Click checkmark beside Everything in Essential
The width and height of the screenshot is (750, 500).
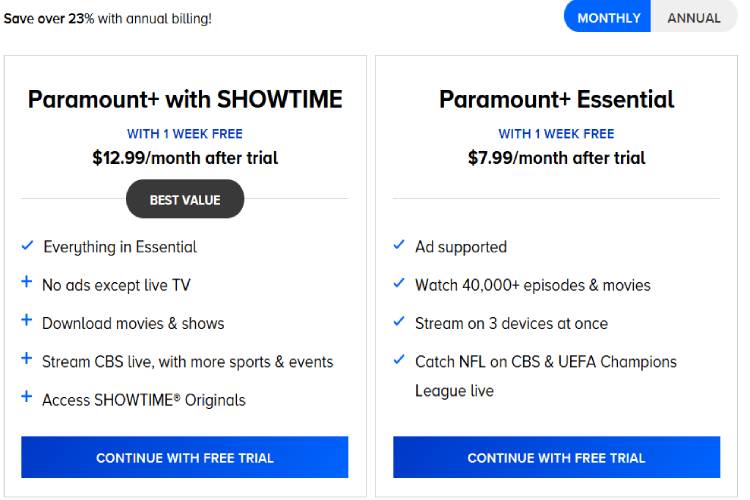pos(27,246)
